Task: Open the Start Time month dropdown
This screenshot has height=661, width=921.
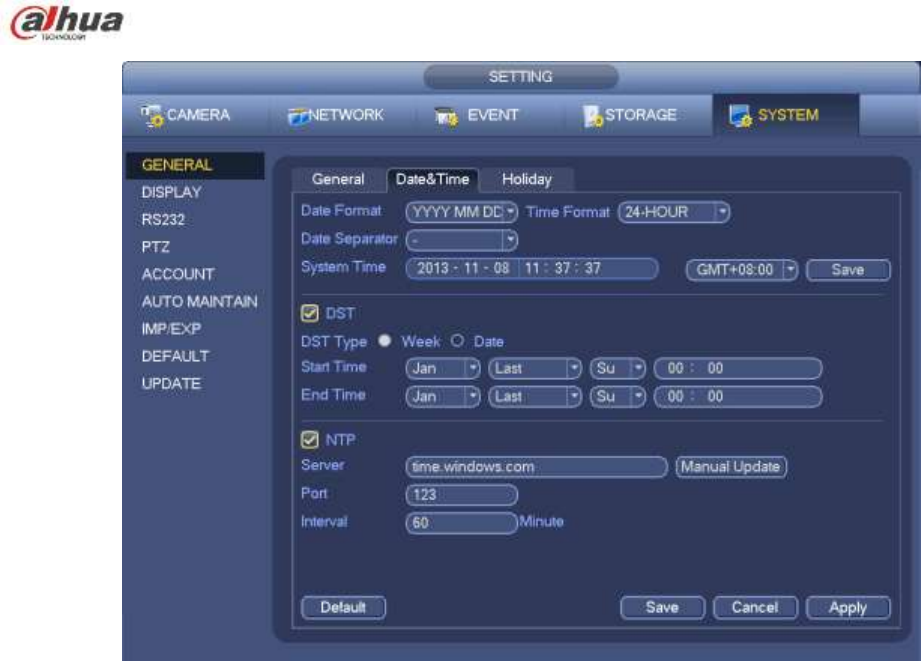Action: click(x=443, y=368)
